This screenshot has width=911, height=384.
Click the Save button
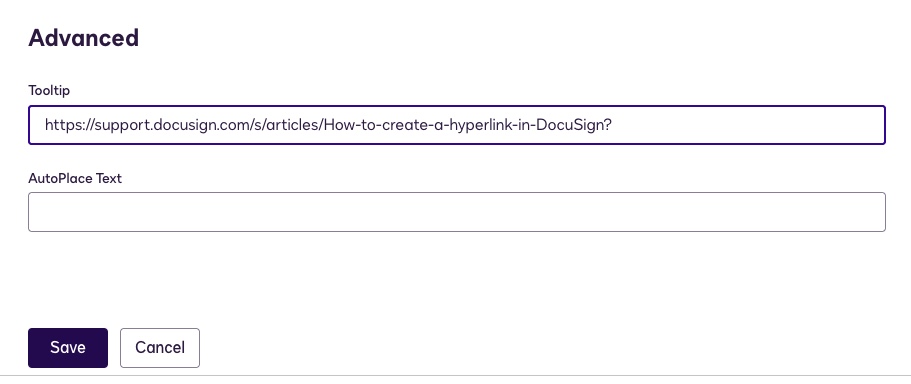point(68,347)
